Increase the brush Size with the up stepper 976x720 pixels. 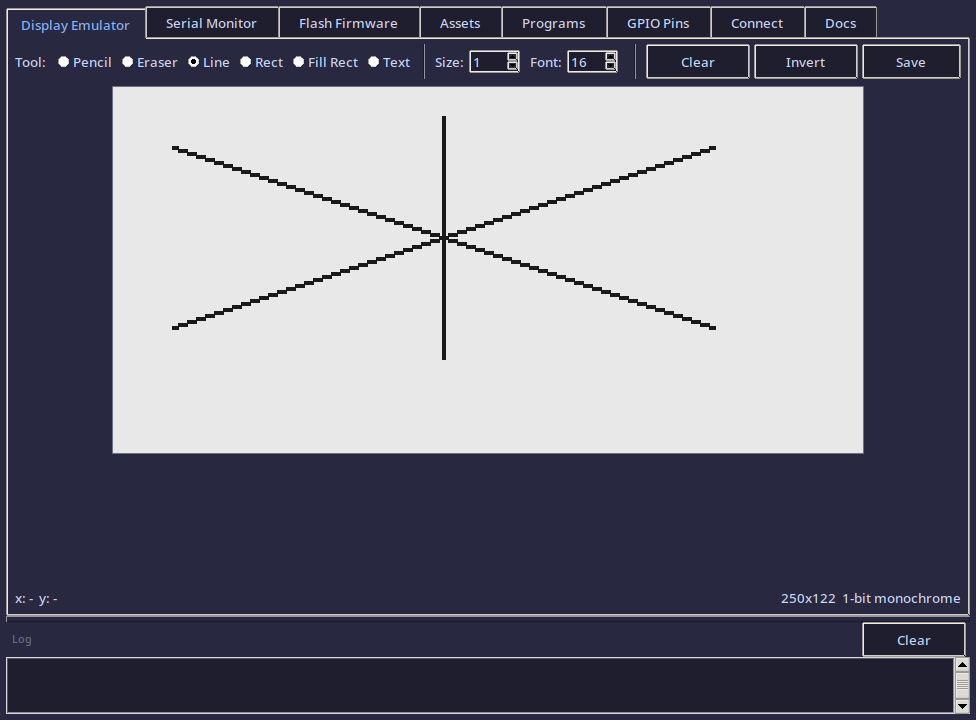click(x=513, y=56)
